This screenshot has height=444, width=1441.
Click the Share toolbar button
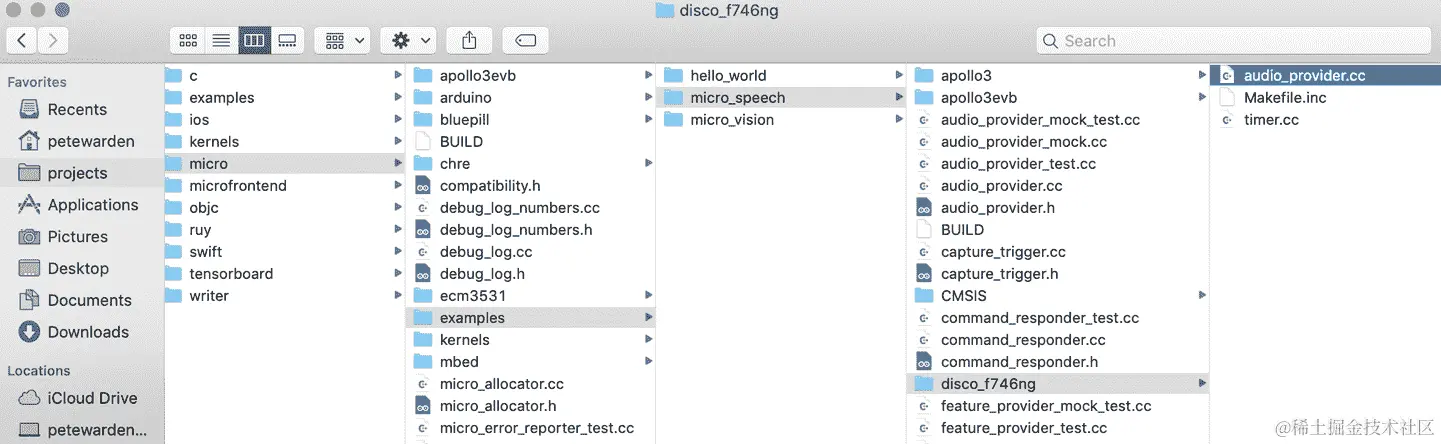point(469,40)
